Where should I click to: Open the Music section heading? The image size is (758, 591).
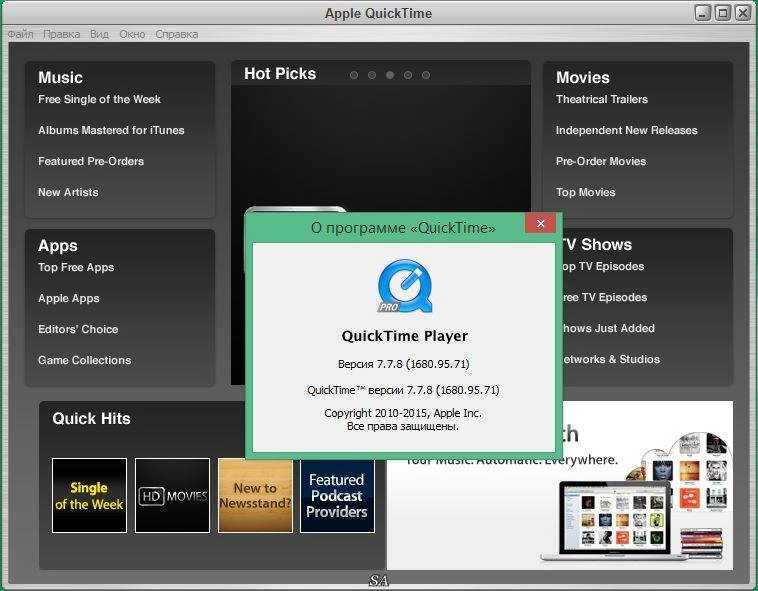click(x=60, y=77)
